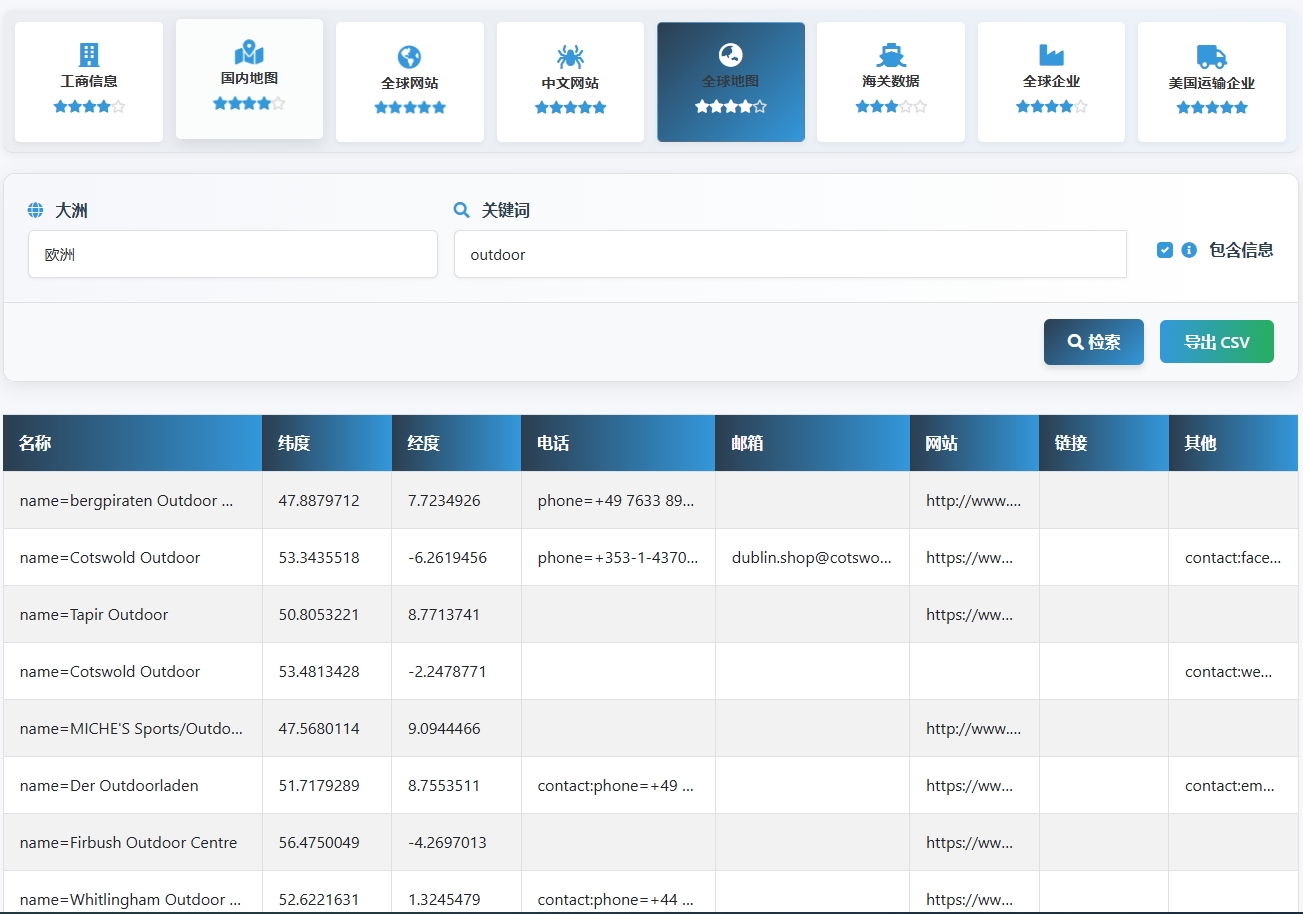
Task: Click the globe icon for 全球网站
Action: tap(409, 57)
